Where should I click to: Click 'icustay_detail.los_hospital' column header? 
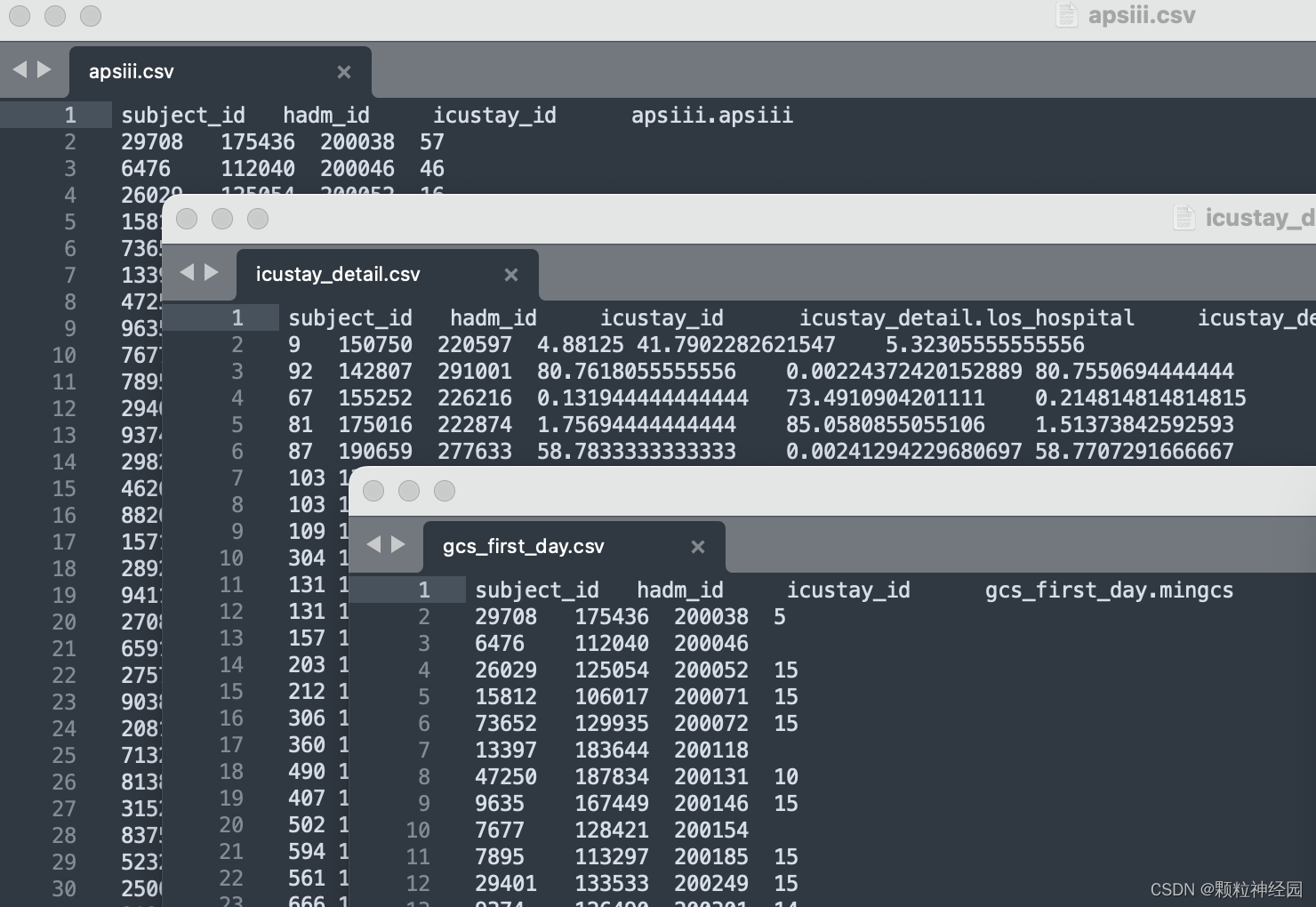[x=967, y=318]
